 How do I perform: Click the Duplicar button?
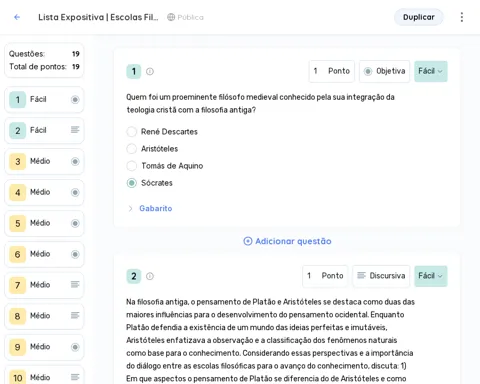[419, 17]
